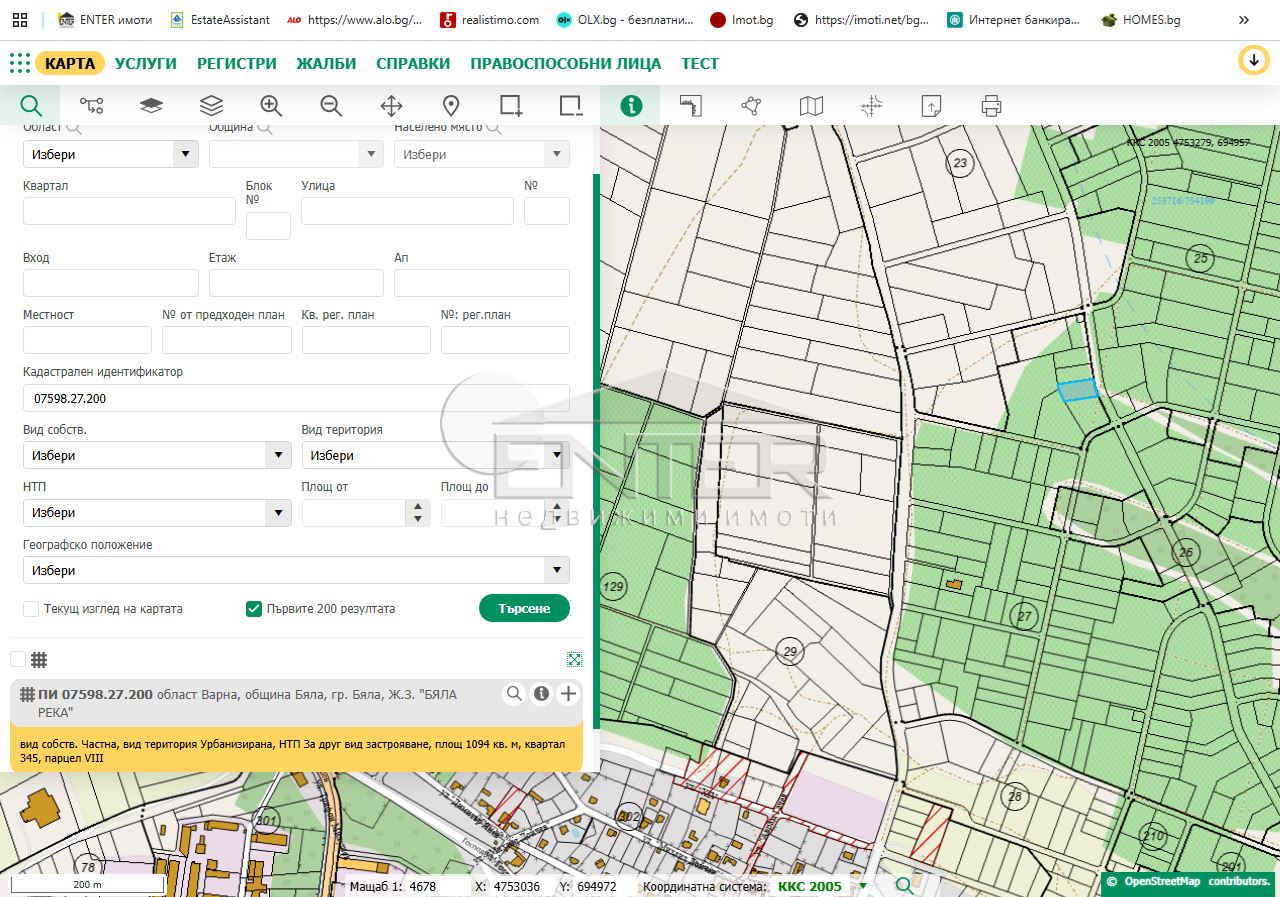Enable Текущ изглед на картата checkbox
This screenshot has height=897, width=1280.
coord(31,609)
